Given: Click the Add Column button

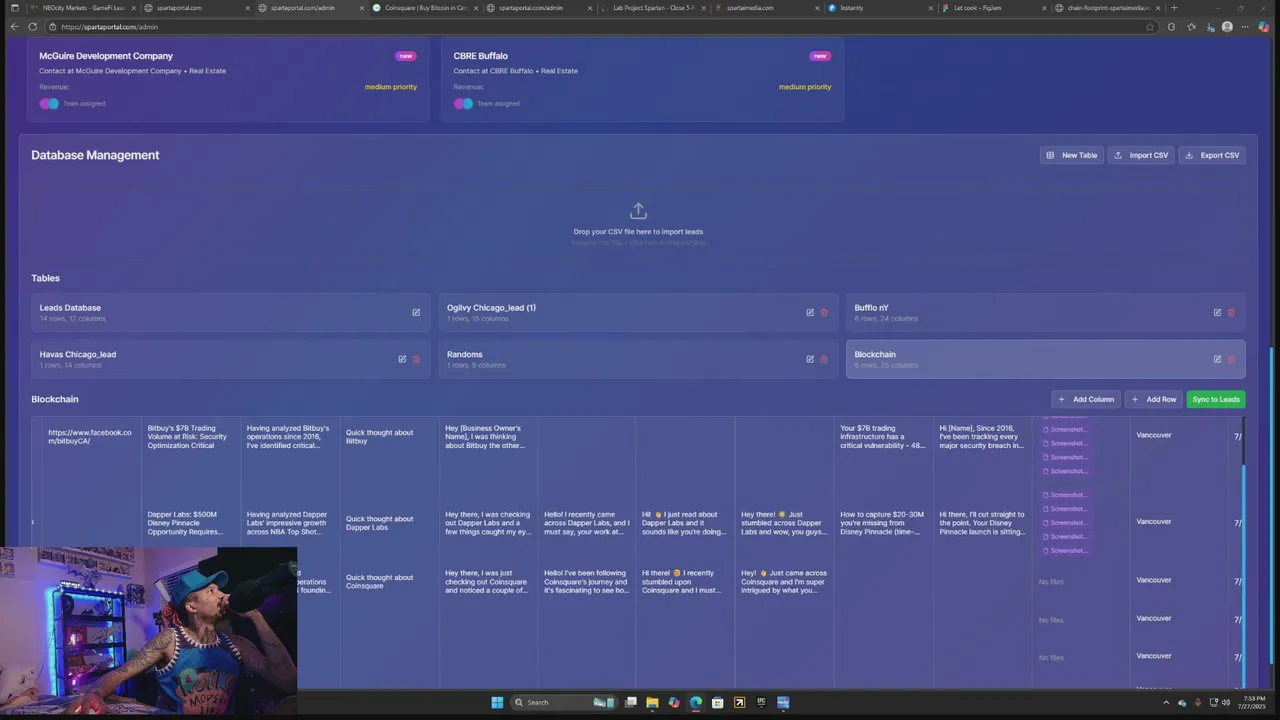Looking at the screenshot, I should [x=1086, y=399].
